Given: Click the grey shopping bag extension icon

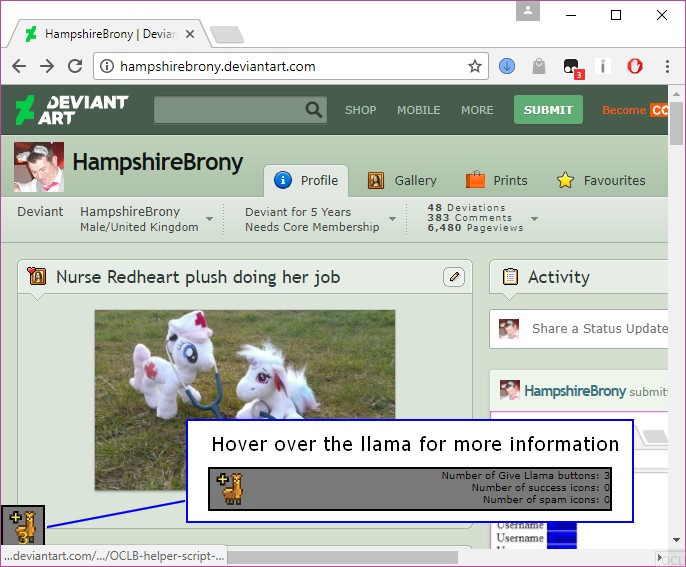Looking at the screenshot, I should point(539,66).
